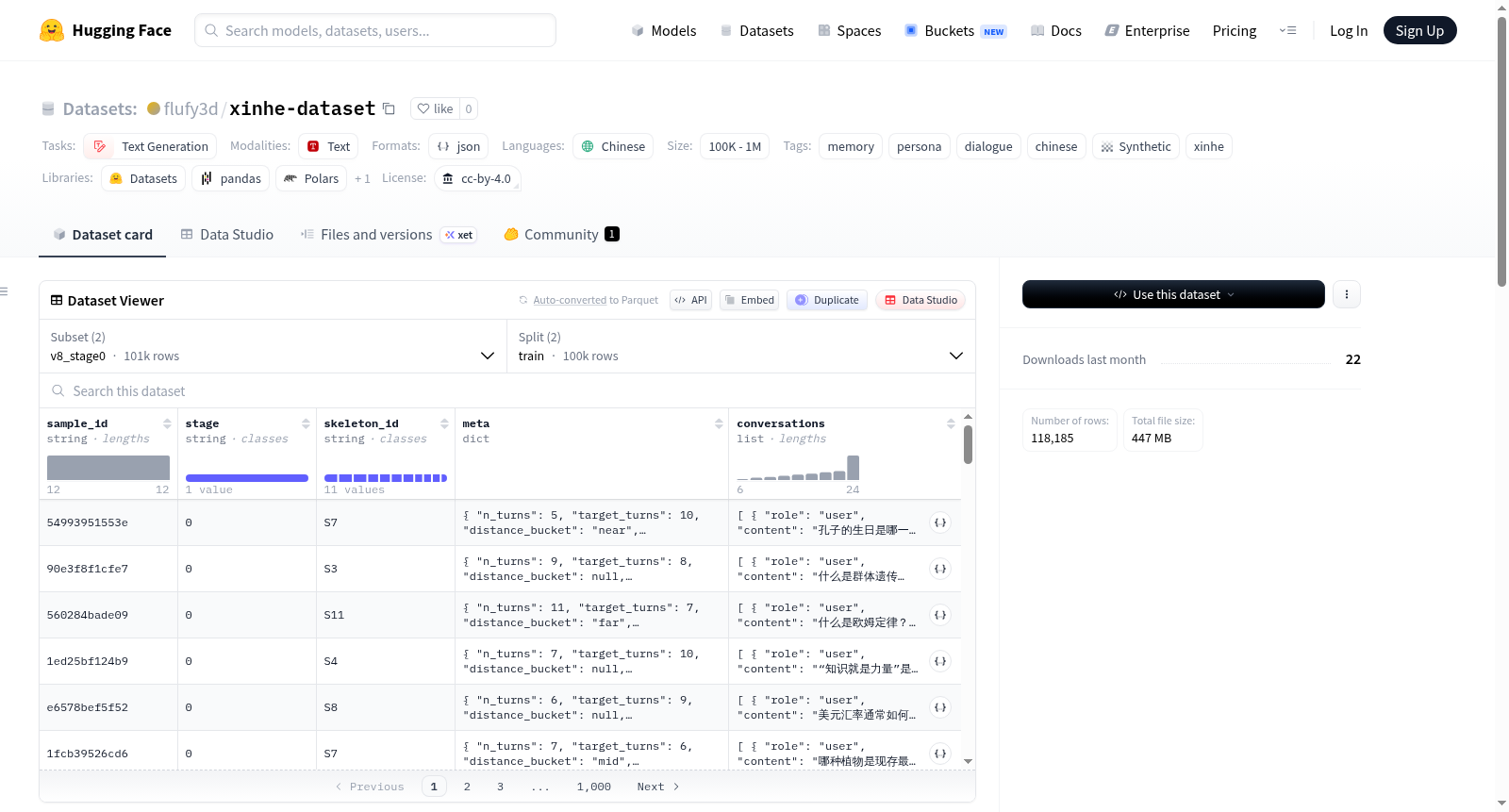
Task: Open Docs in the navigation
Action: click(1056, 30)
